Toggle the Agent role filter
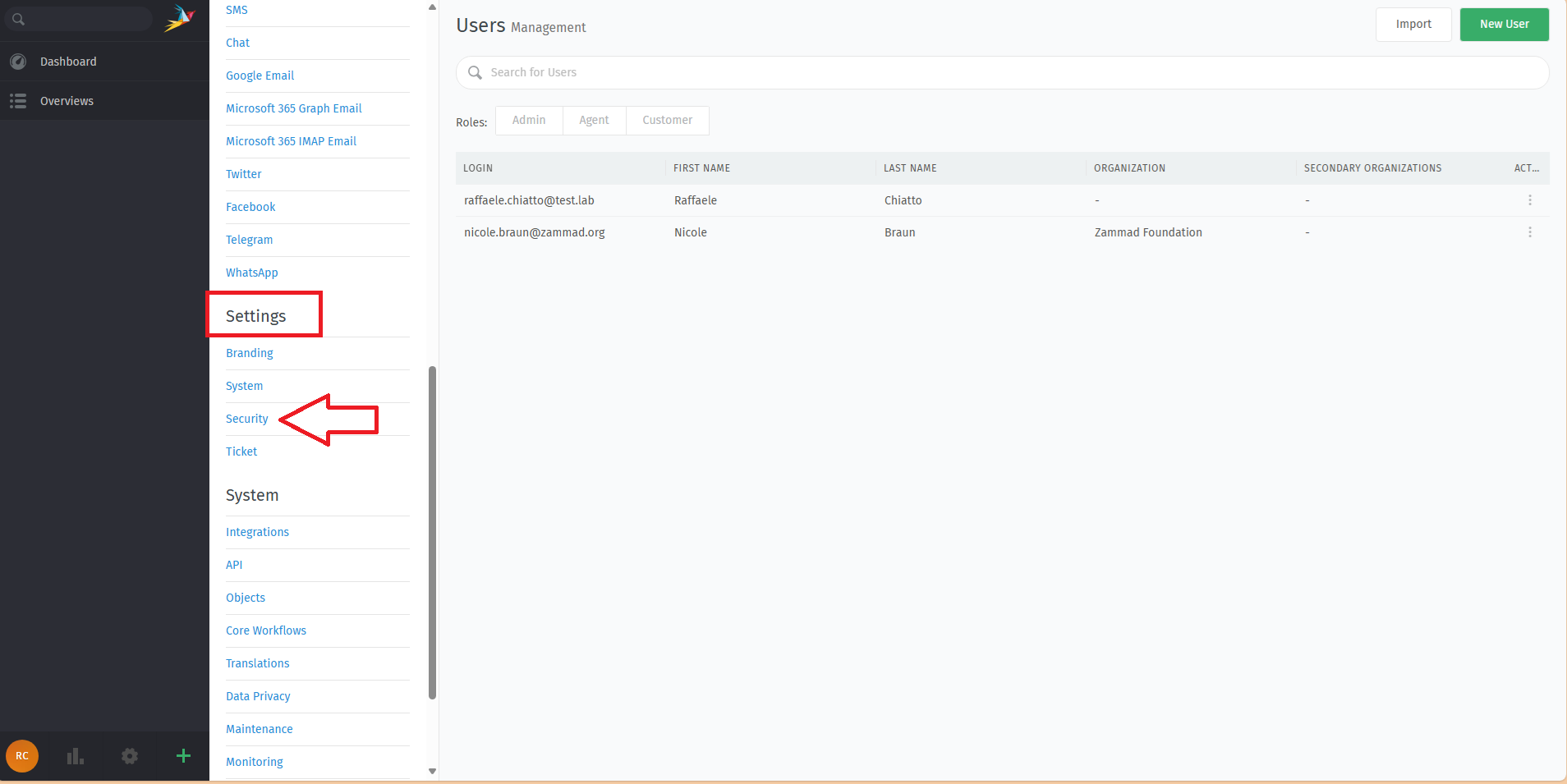The height and width of the screenshot is (784, 1567). point(594,120)
